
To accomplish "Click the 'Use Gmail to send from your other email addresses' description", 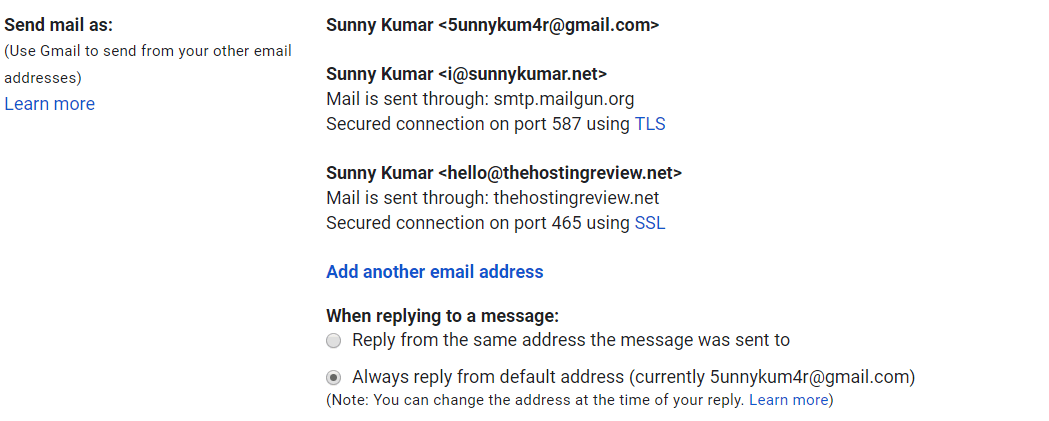I will [148, 64].
